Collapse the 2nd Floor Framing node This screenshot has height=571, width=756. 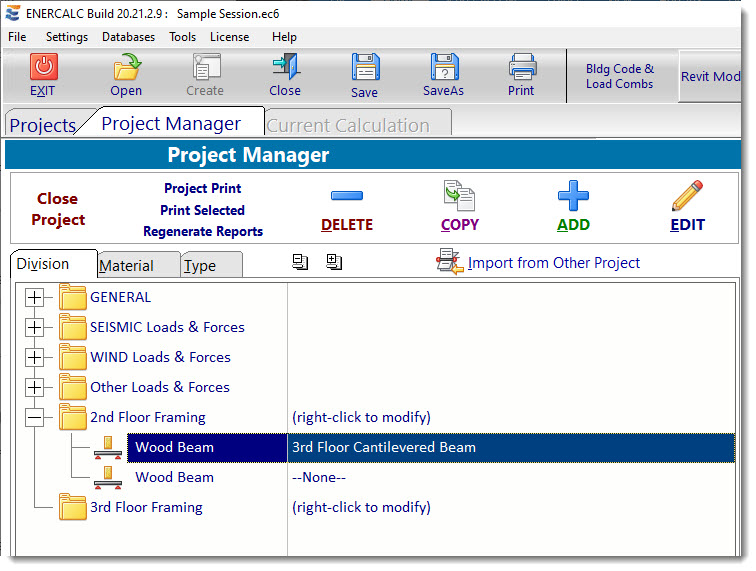pyautogui.click(x=35, y=417)
